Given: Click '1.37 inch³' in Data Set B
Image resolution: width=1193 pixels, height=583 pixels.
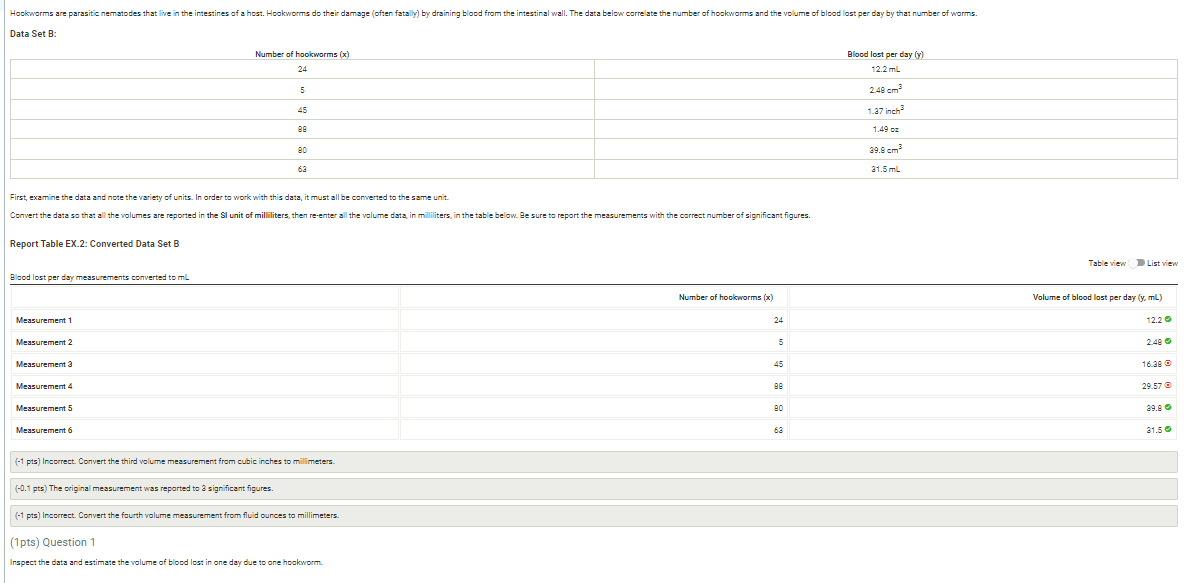Looking at the screenshot, I should pyautogui.click(x=886, y=109).
